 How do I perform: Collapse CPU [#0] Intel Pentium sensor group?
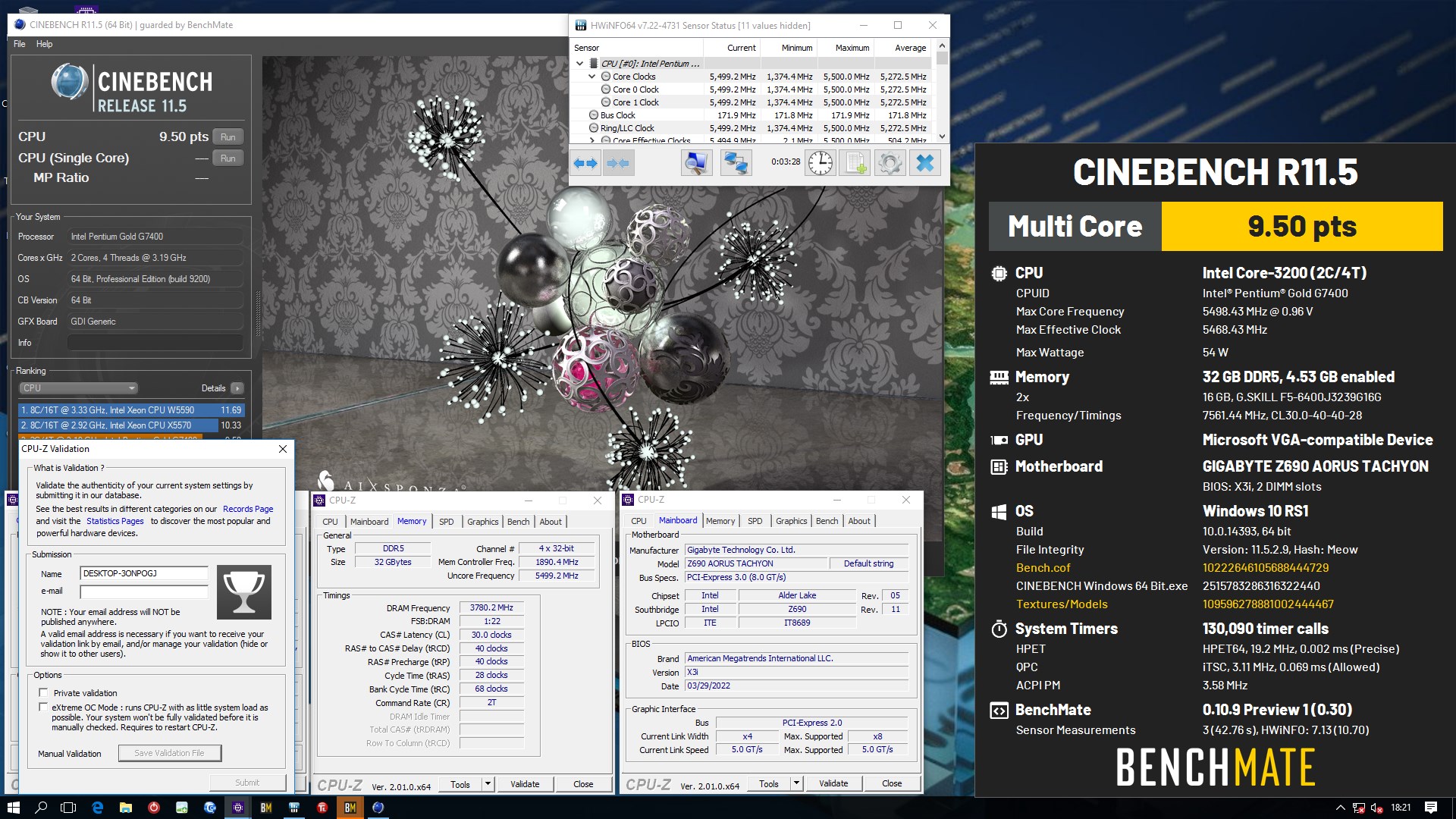(580, 64)
